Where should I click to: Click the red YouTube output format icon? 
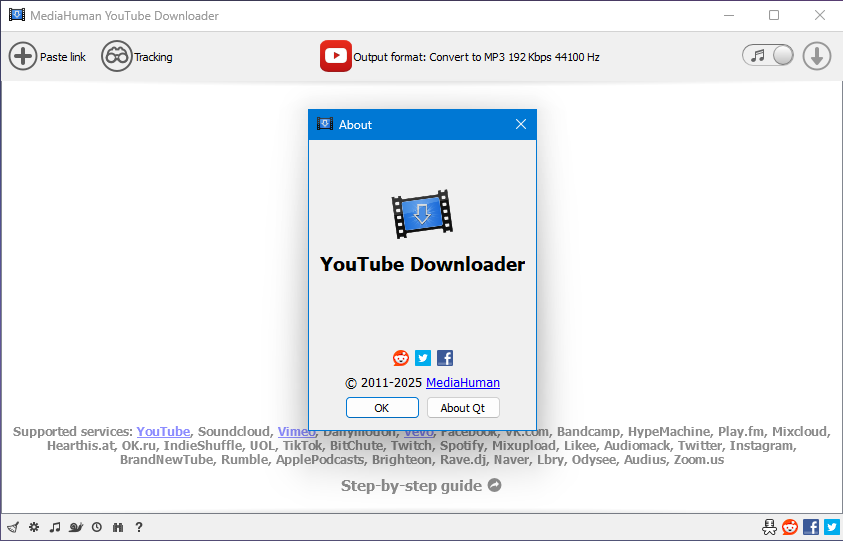(x=335, y=56)
